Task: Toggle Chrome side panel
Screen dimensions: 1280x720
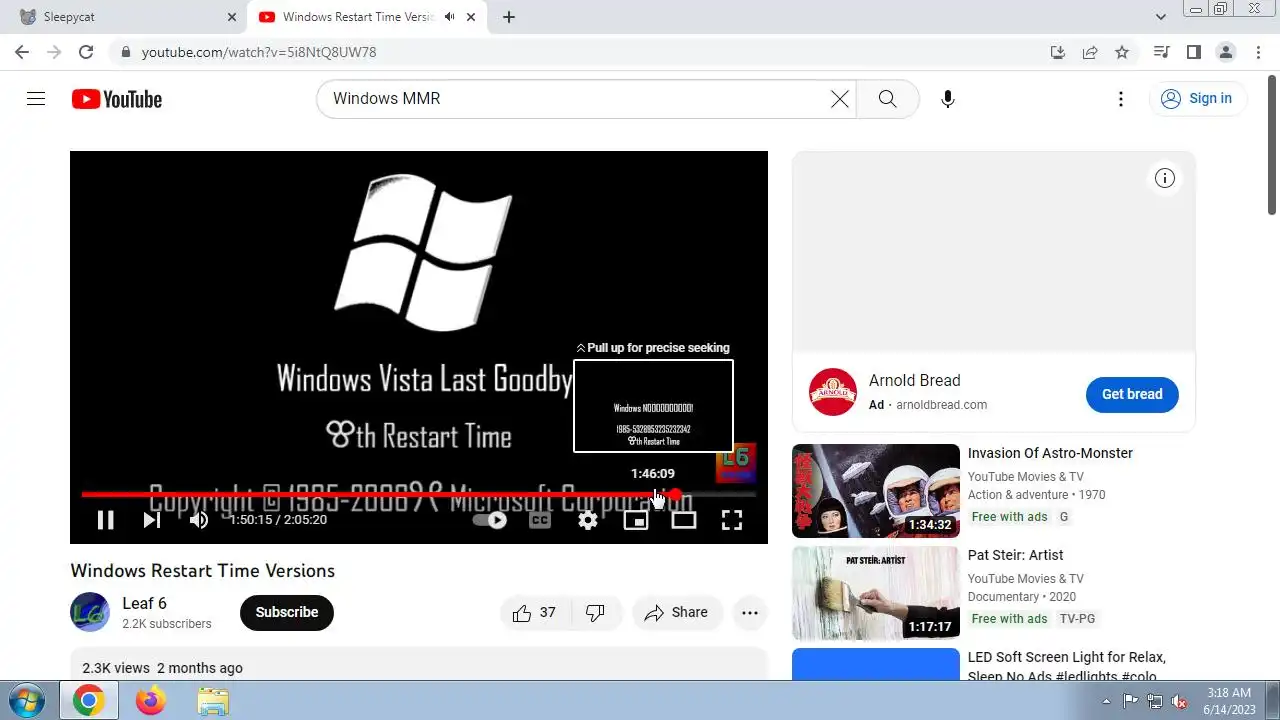Action: click(x=1193, y=52)
